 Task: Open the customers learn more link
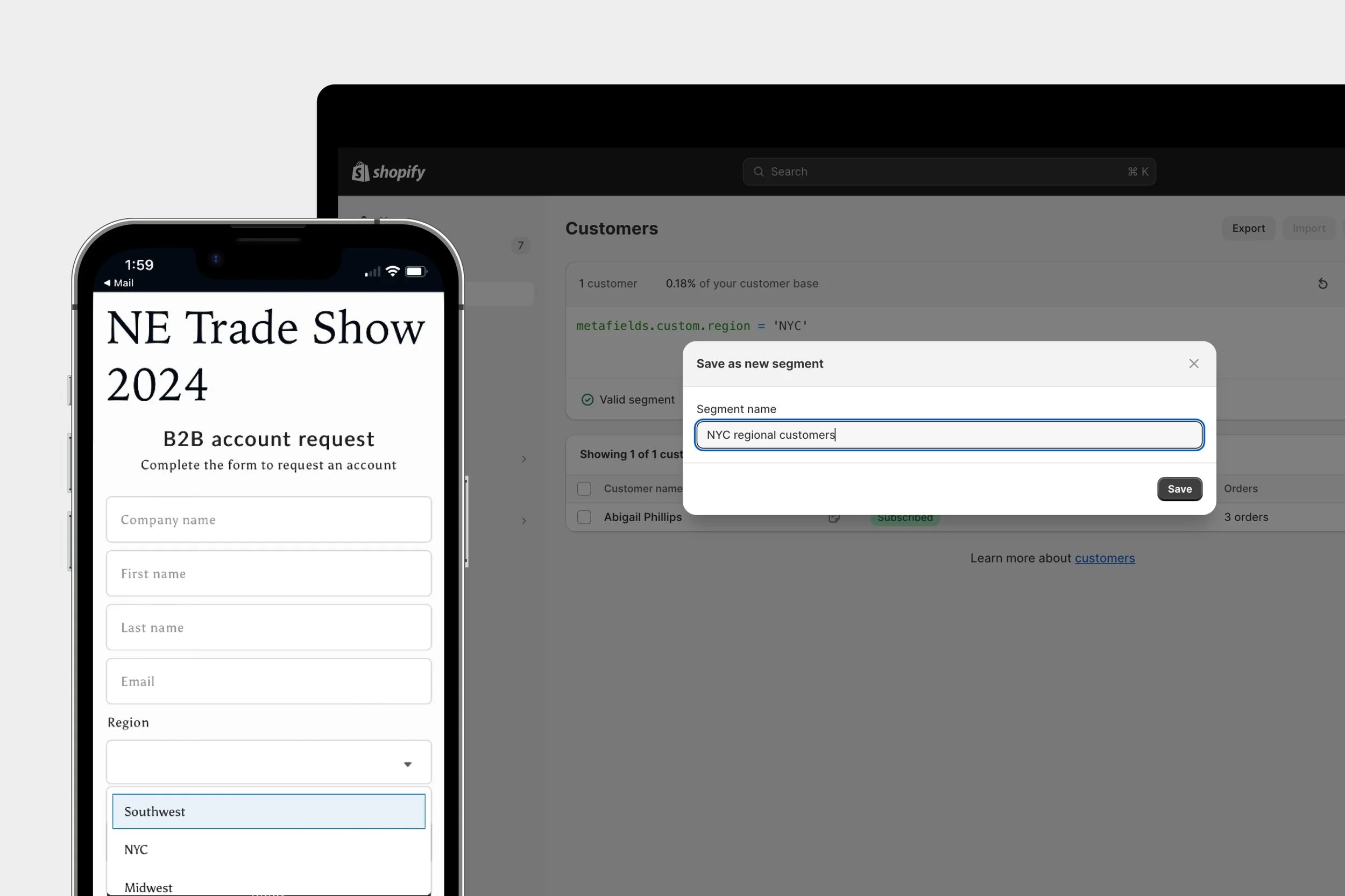tap(1104, 558)
